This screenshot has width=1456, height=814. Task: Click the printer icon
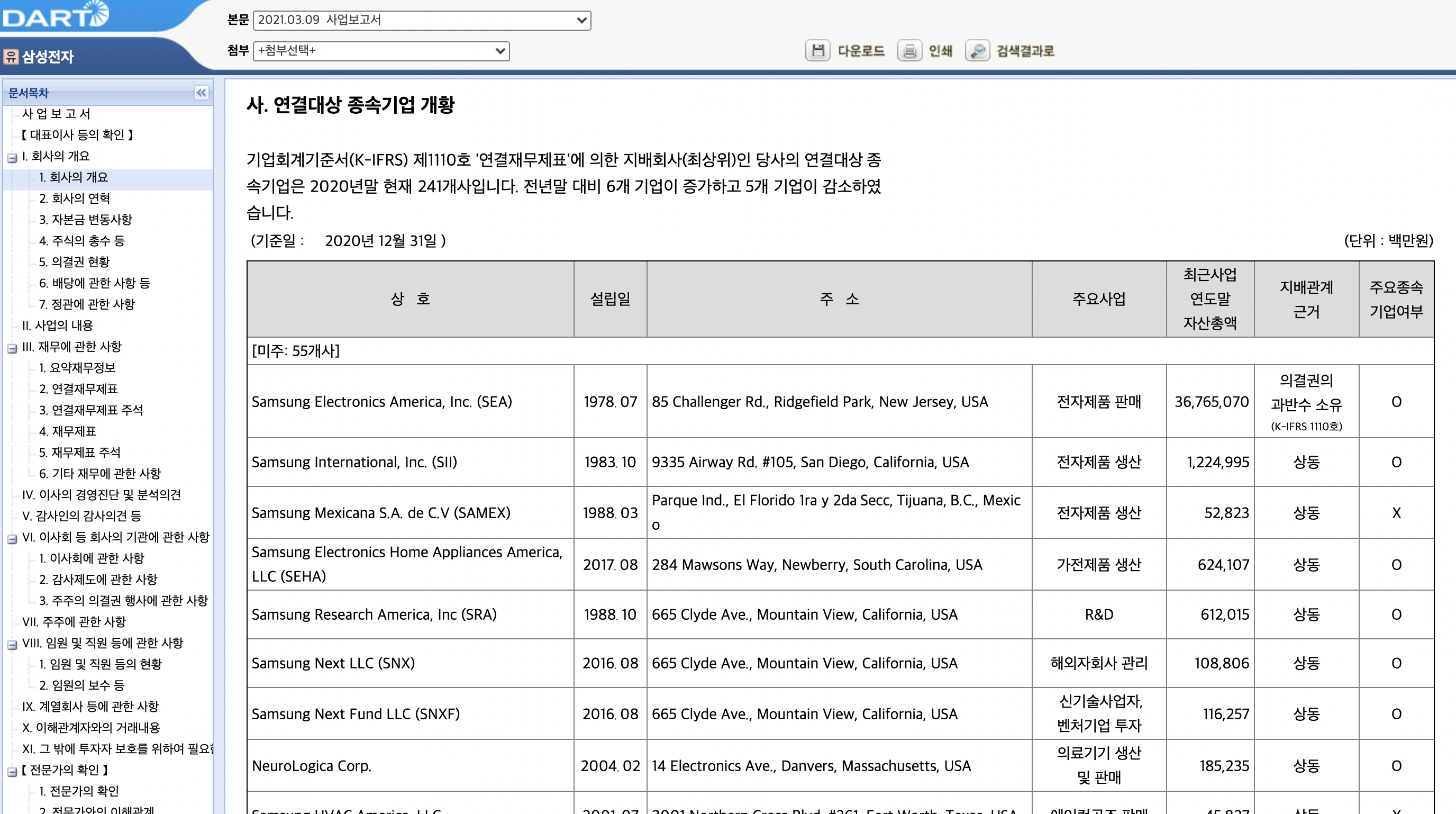click(x=909, y=51)
